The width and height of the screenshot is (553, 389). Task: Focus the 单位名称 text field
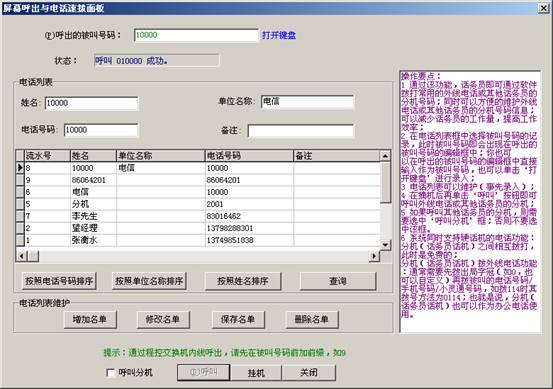coord(308,102)
